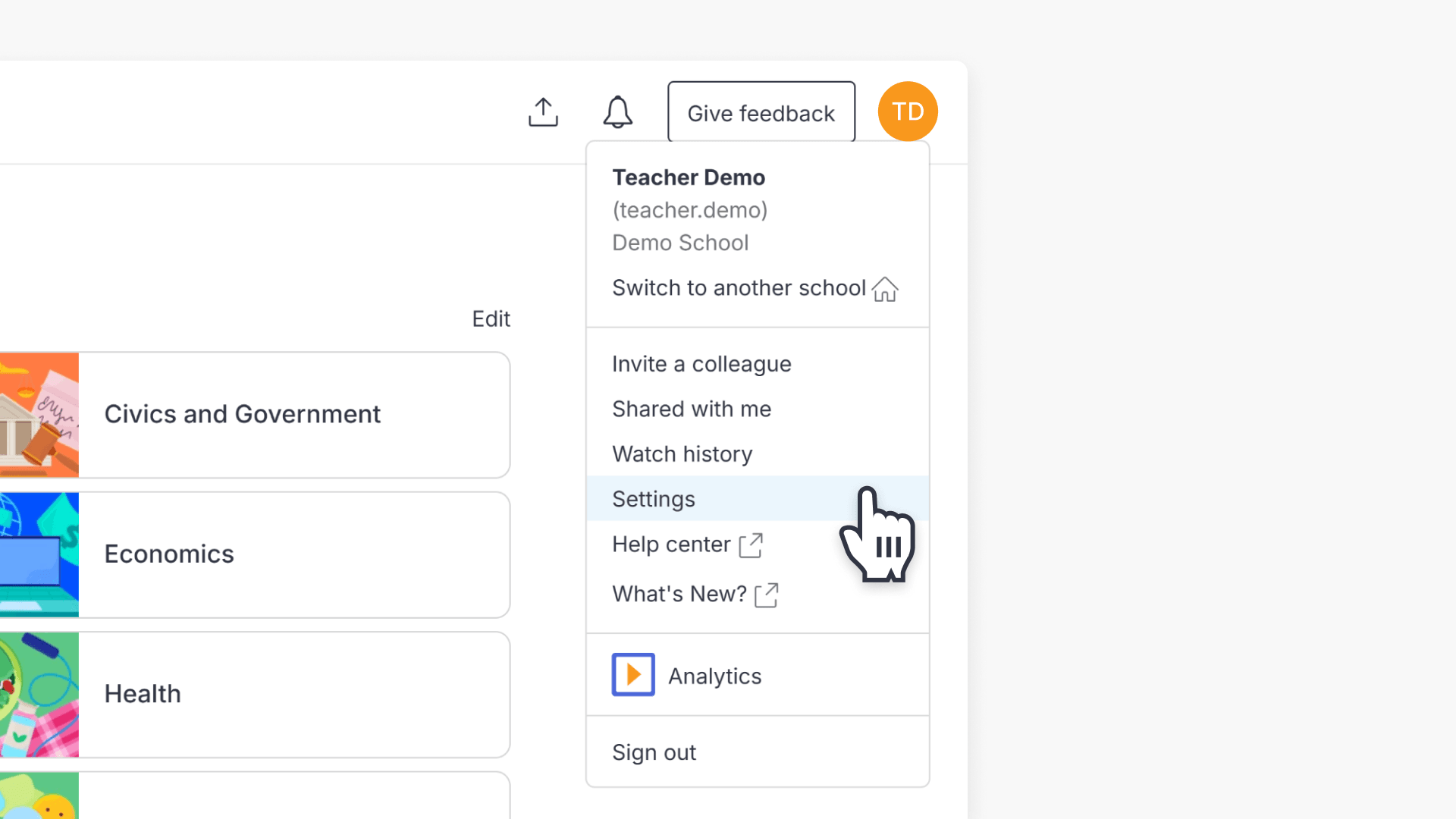Screen dimensions: 1456x819
Task: Choose Sign out from the menu
Action: pyautogui.click(x=653, y=752)
